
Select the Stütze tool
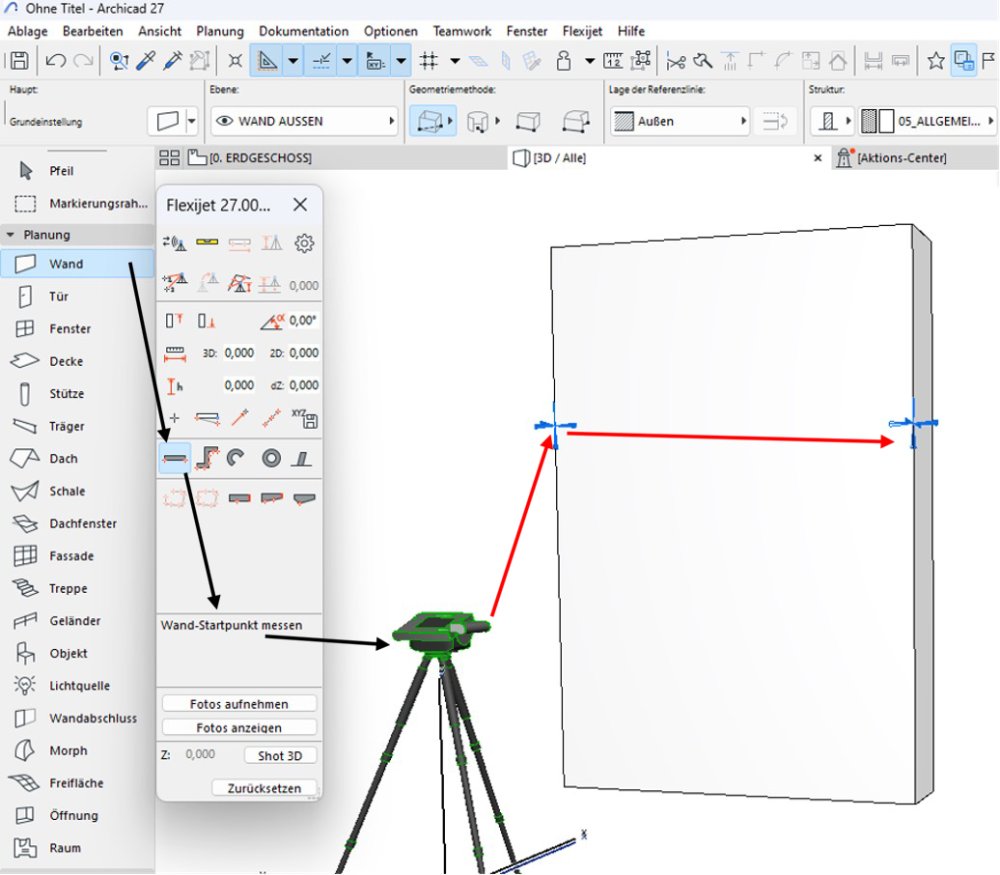click(x=77, y=393)
